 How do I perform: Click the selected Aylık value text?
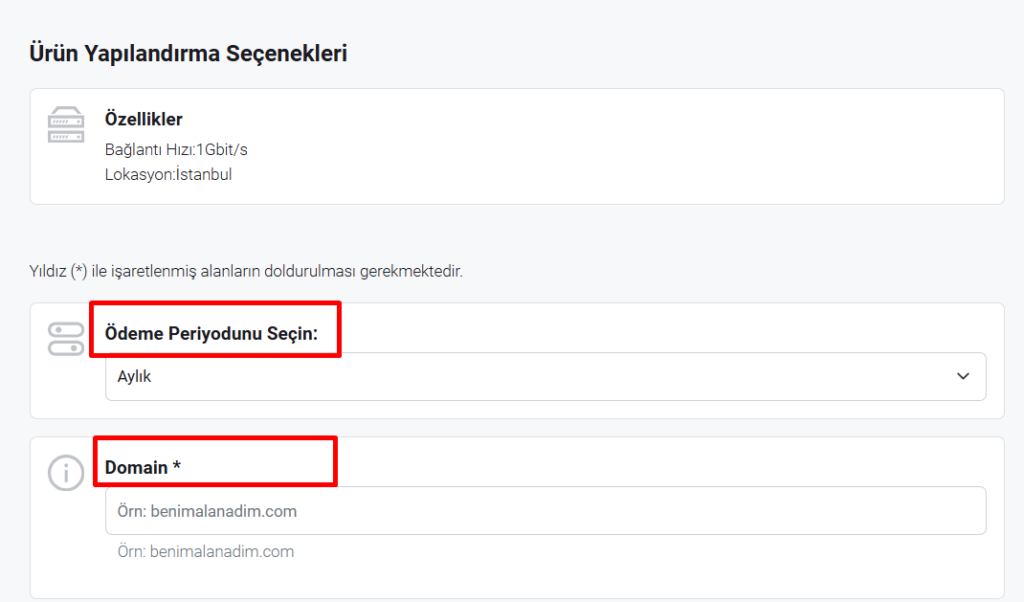[135, 377]
